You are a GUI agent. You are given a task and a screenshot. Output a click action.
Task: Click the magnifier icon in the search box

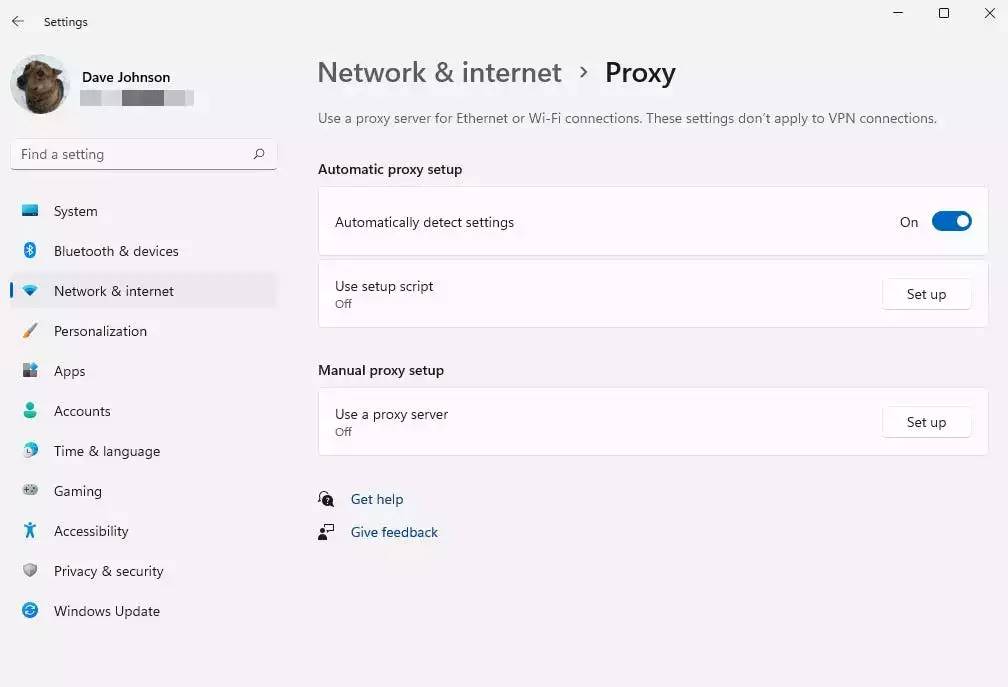pyautogui.click(x=259, y=154)
